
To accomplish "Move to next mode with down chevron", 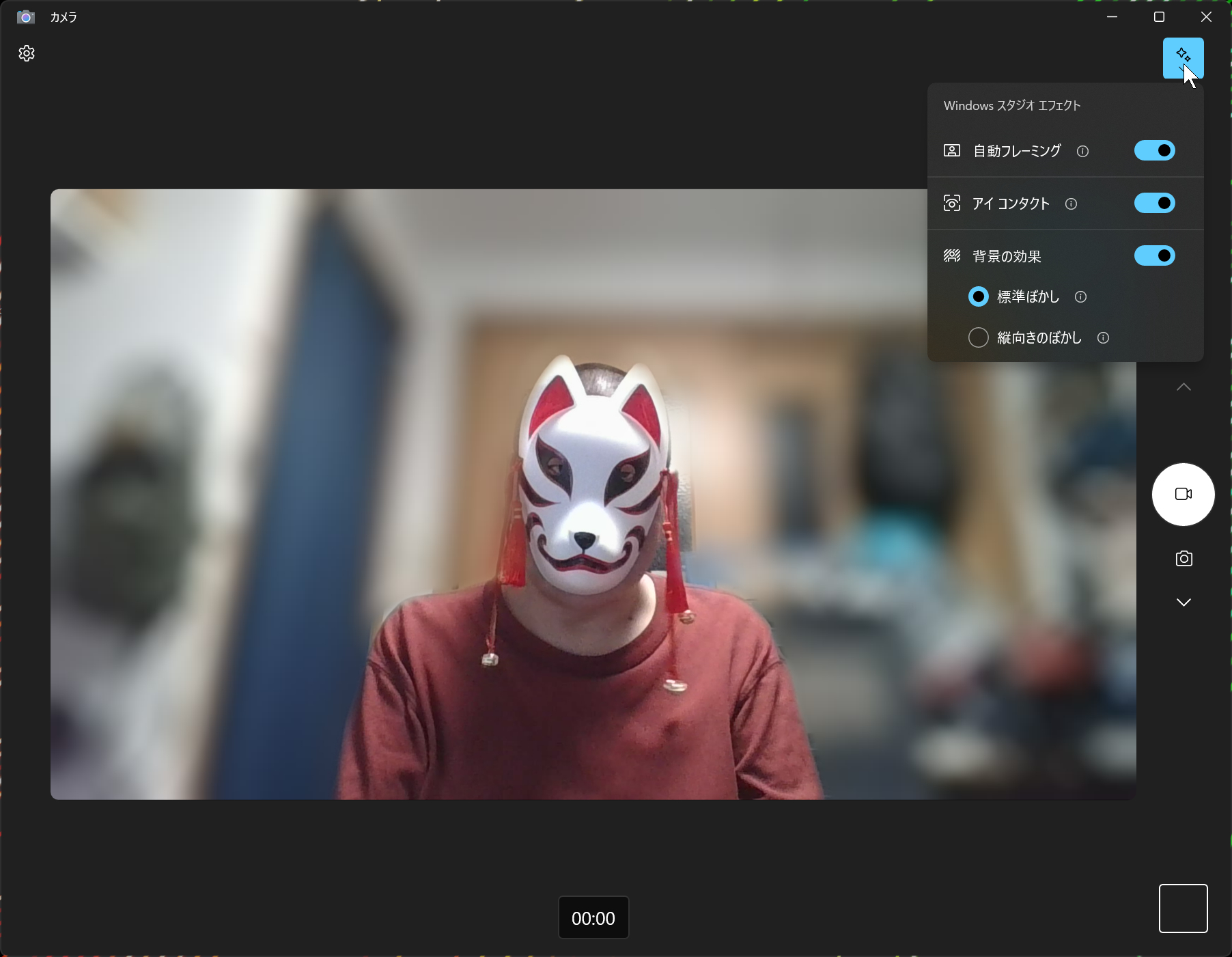I will pyautogui.click(x=1184, y=602).
